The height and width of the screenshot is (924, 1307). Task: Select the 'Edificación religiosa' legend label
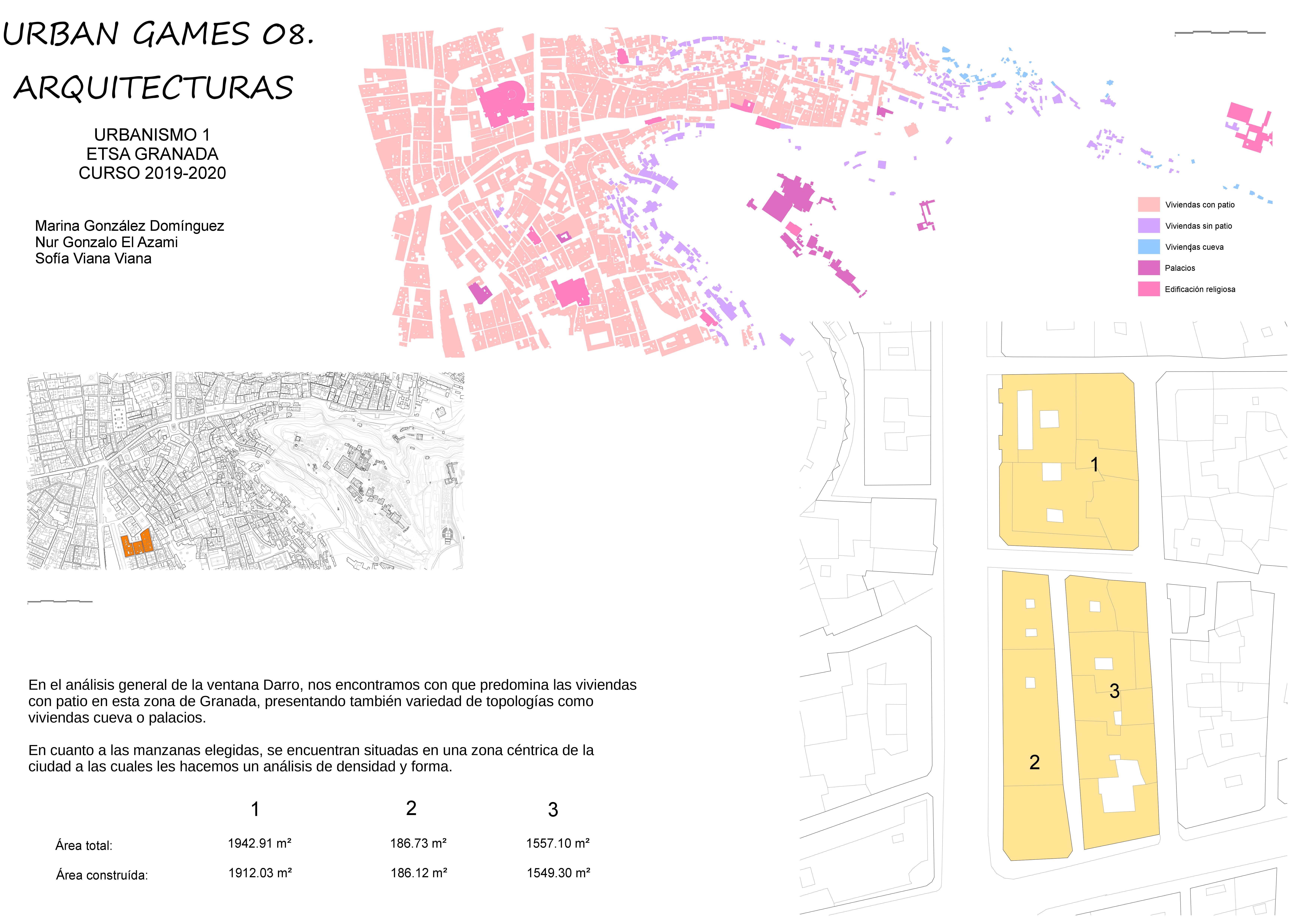[1200, 289]
